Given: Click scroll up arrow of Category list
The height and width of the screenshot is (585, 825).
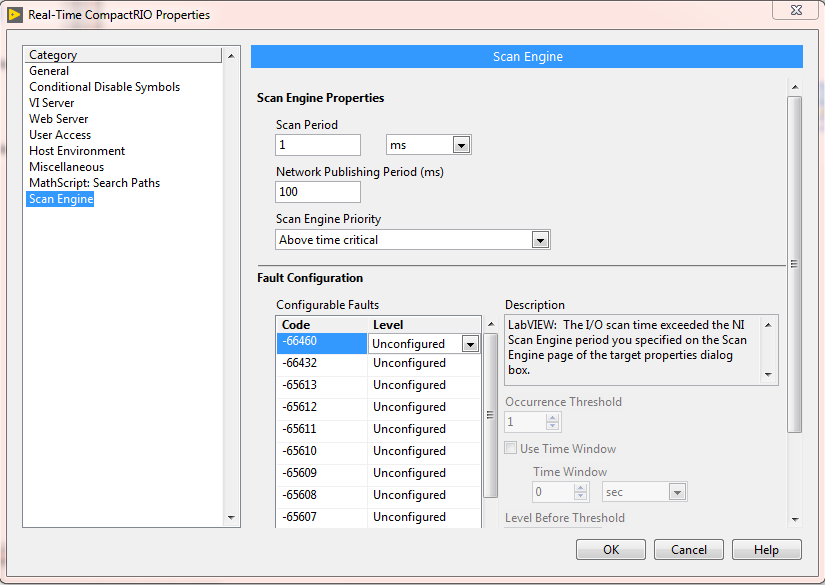Looking at the screenshot, I should tap(231, 56).
